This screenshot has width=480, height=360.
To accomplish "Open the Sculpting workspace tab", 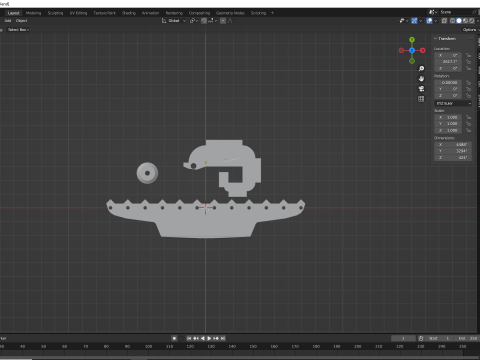I will 55,13.
